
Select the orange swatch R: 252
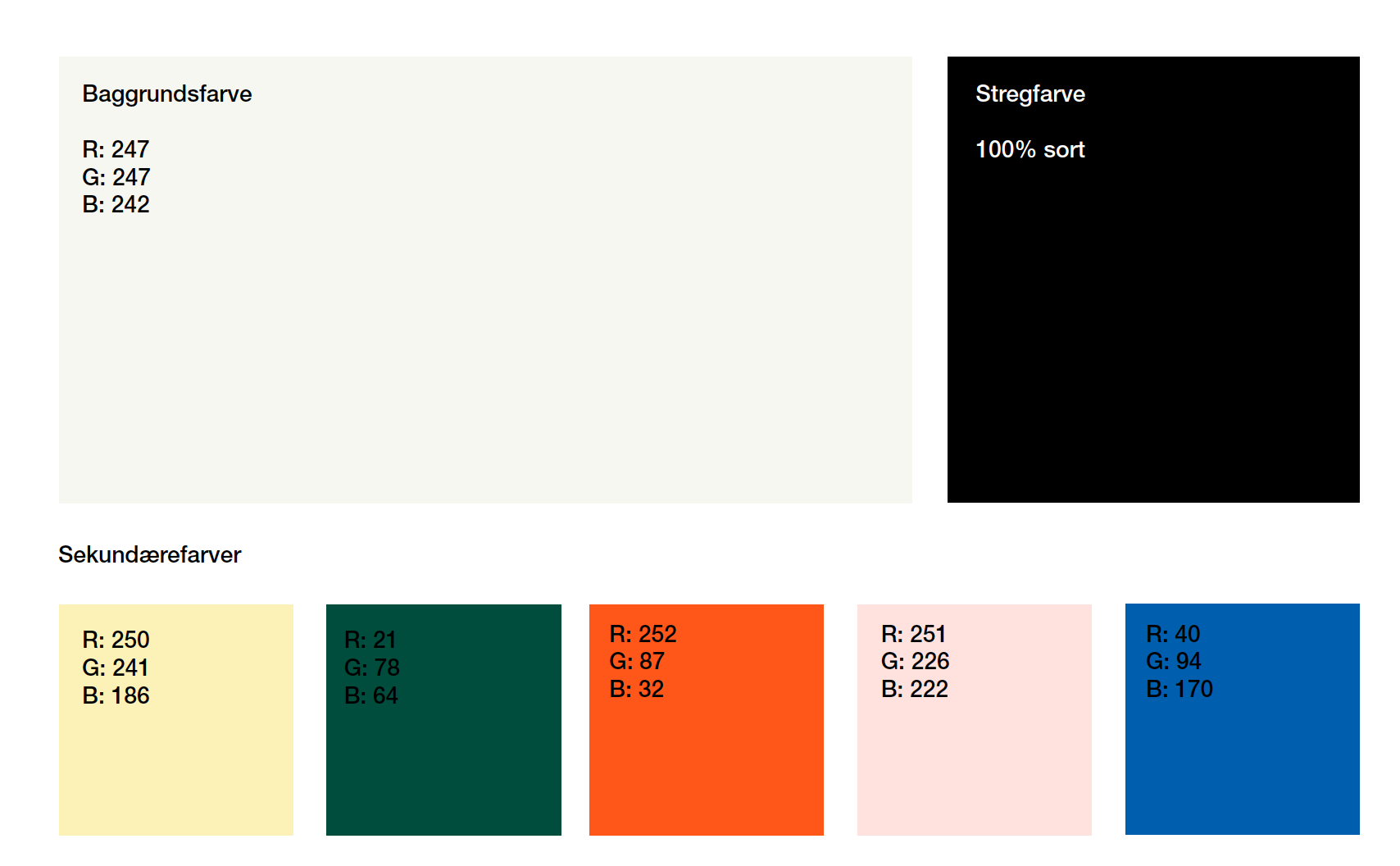point(707,720)
